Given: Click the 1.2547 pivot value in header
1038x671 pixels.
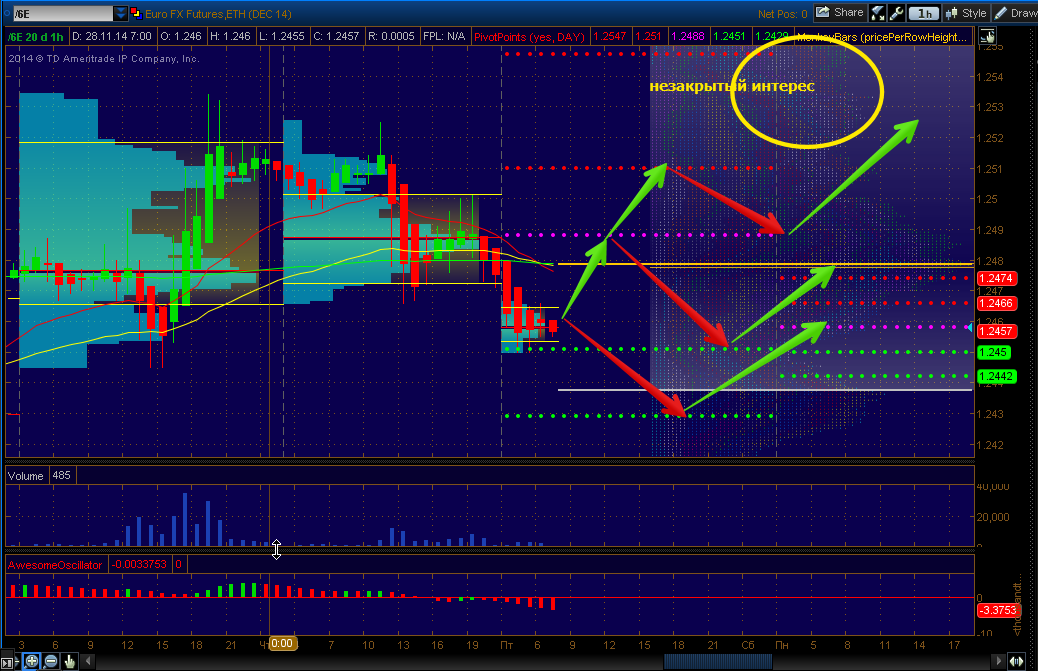Looking at the screenshot, I should pos(609,36).
